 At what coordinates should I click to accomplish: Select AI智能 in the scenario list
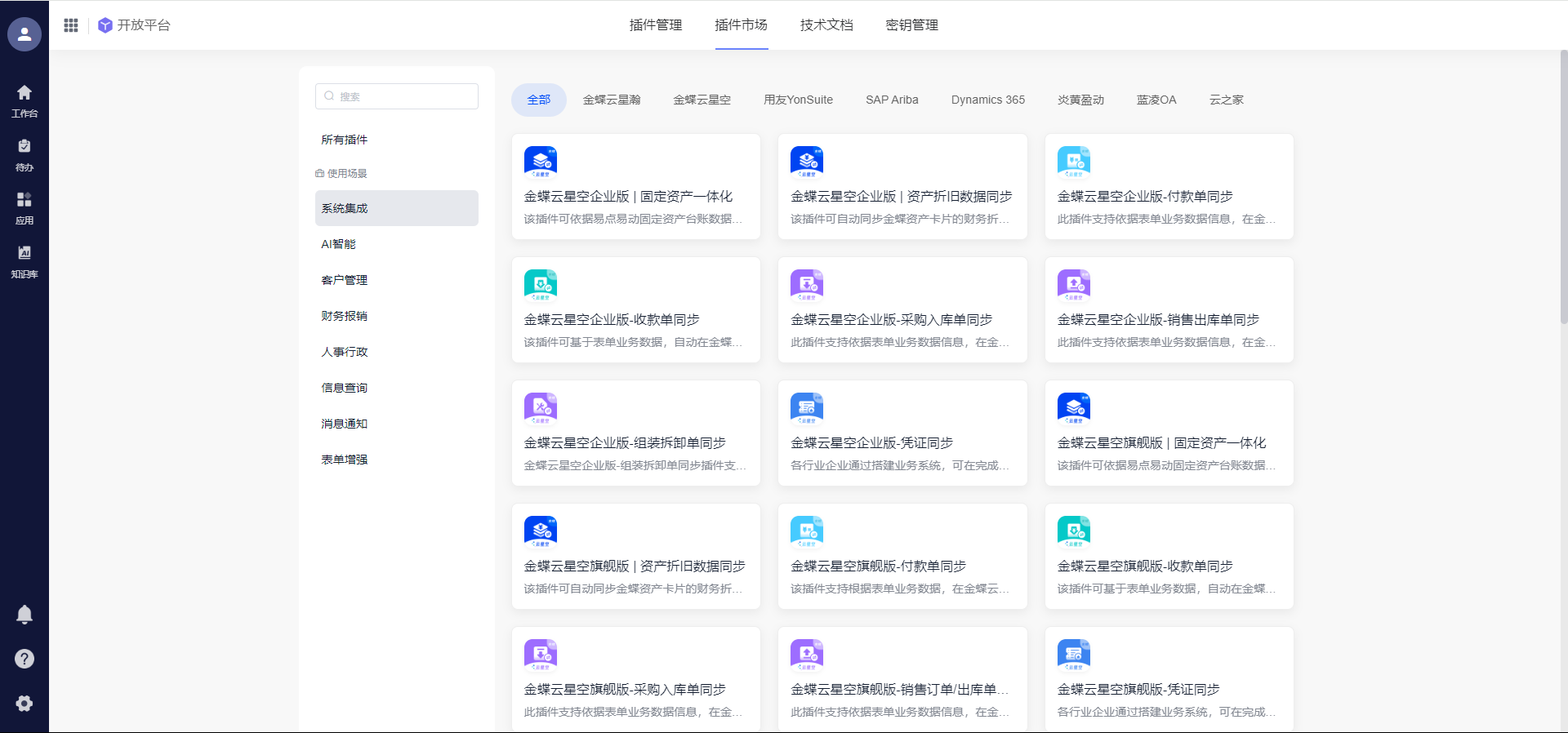pos(338,244)
